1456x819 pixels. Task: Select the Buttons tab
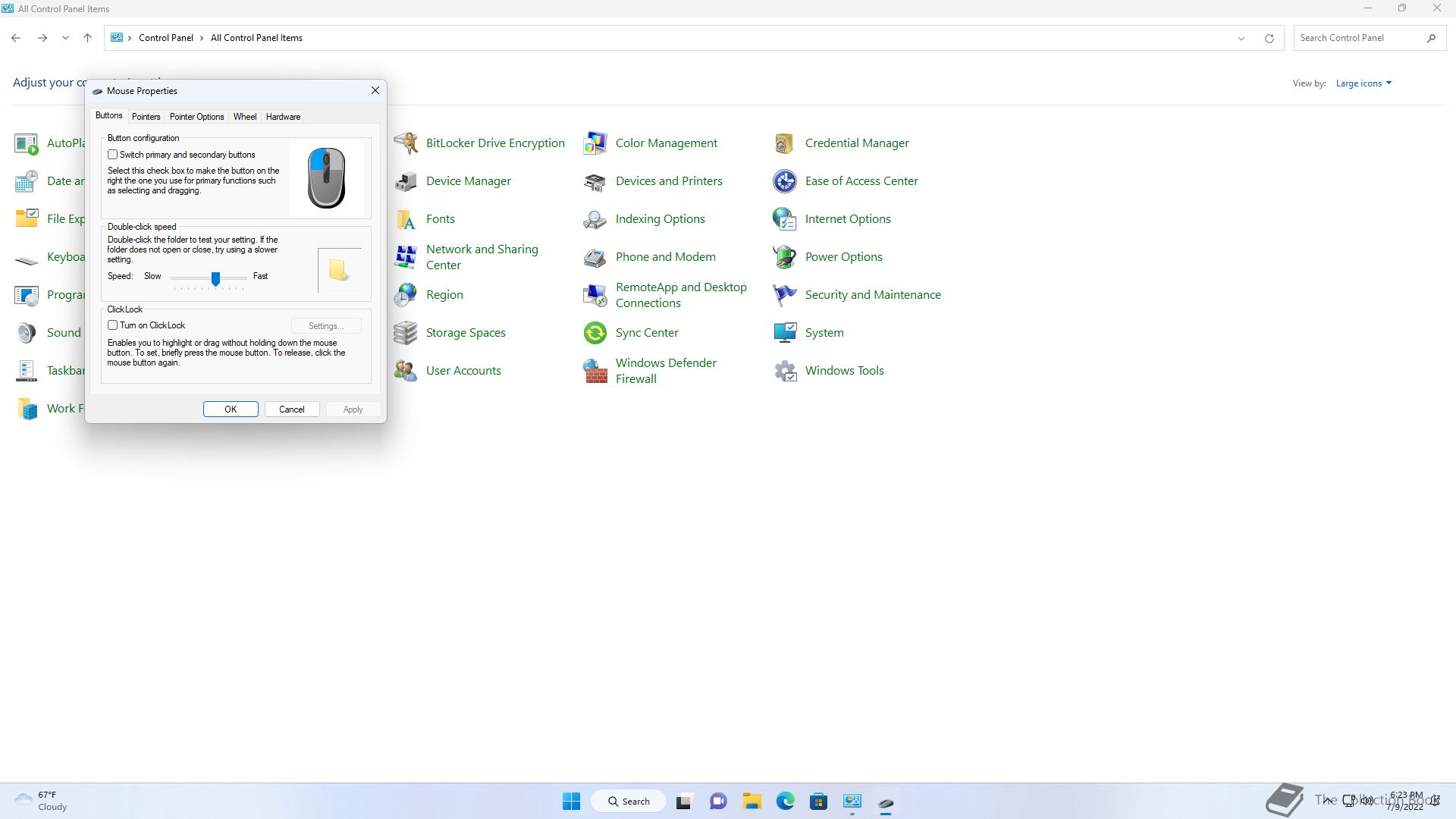[x=108, y=115]
